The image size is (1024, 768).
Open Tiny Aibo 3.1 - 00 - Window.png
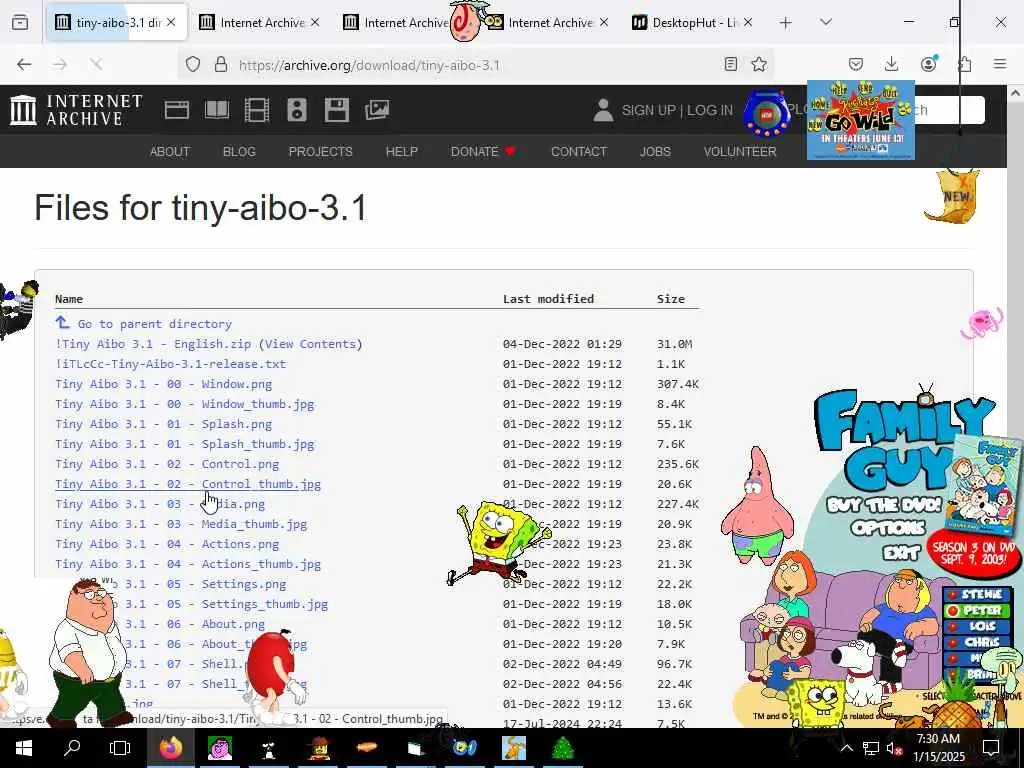point(163,384)
